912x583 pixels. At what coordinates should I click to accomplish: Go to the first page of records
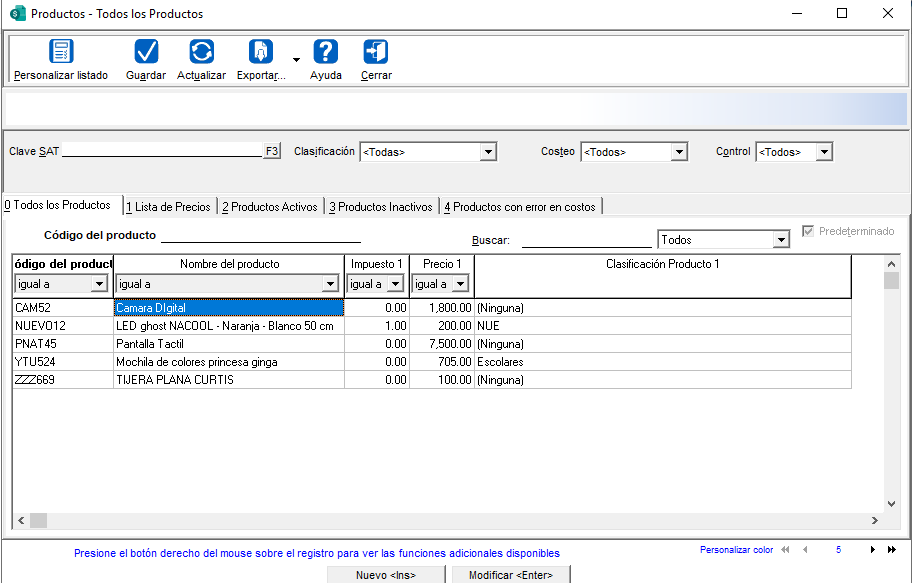[785, 549]
